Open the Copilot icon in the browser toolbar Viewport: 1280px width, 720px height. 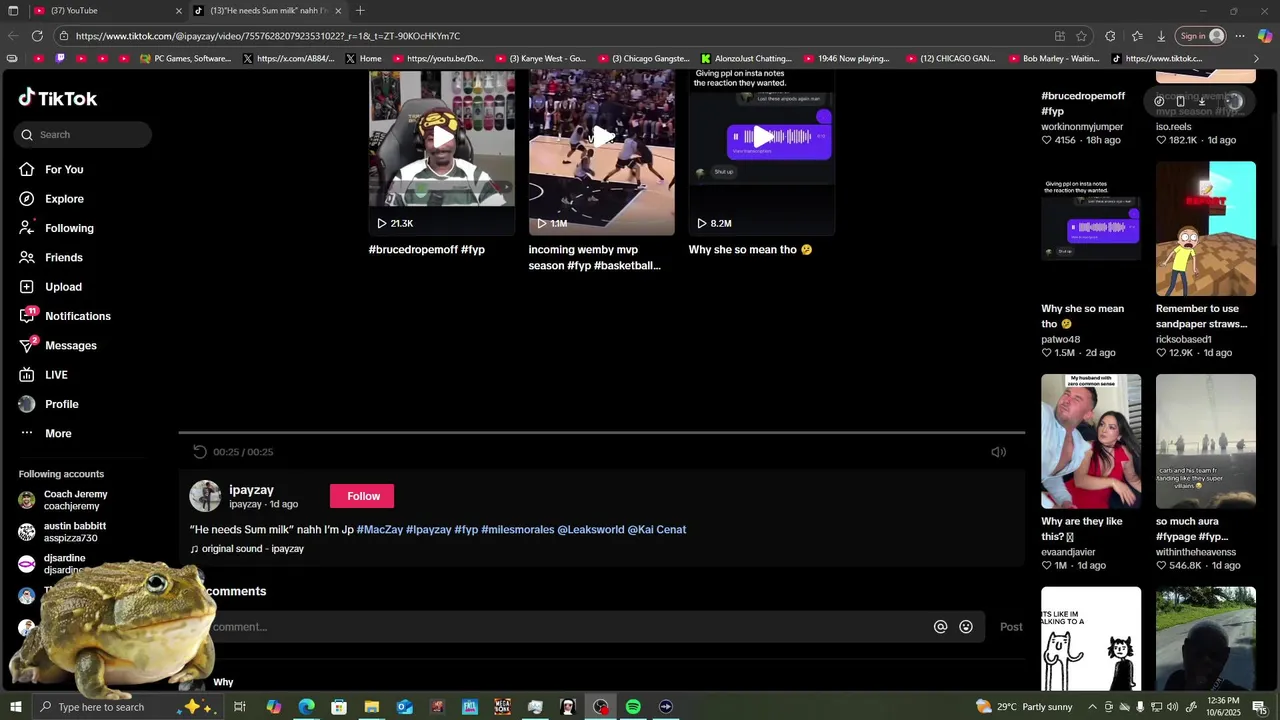point(1264,36)
